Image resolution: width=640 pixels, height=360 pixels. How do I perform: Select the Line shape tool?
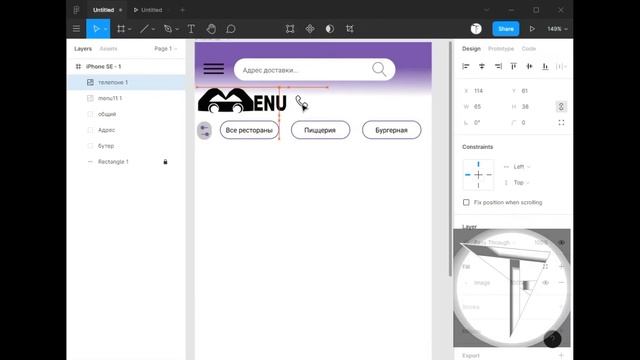click(144, 29)
